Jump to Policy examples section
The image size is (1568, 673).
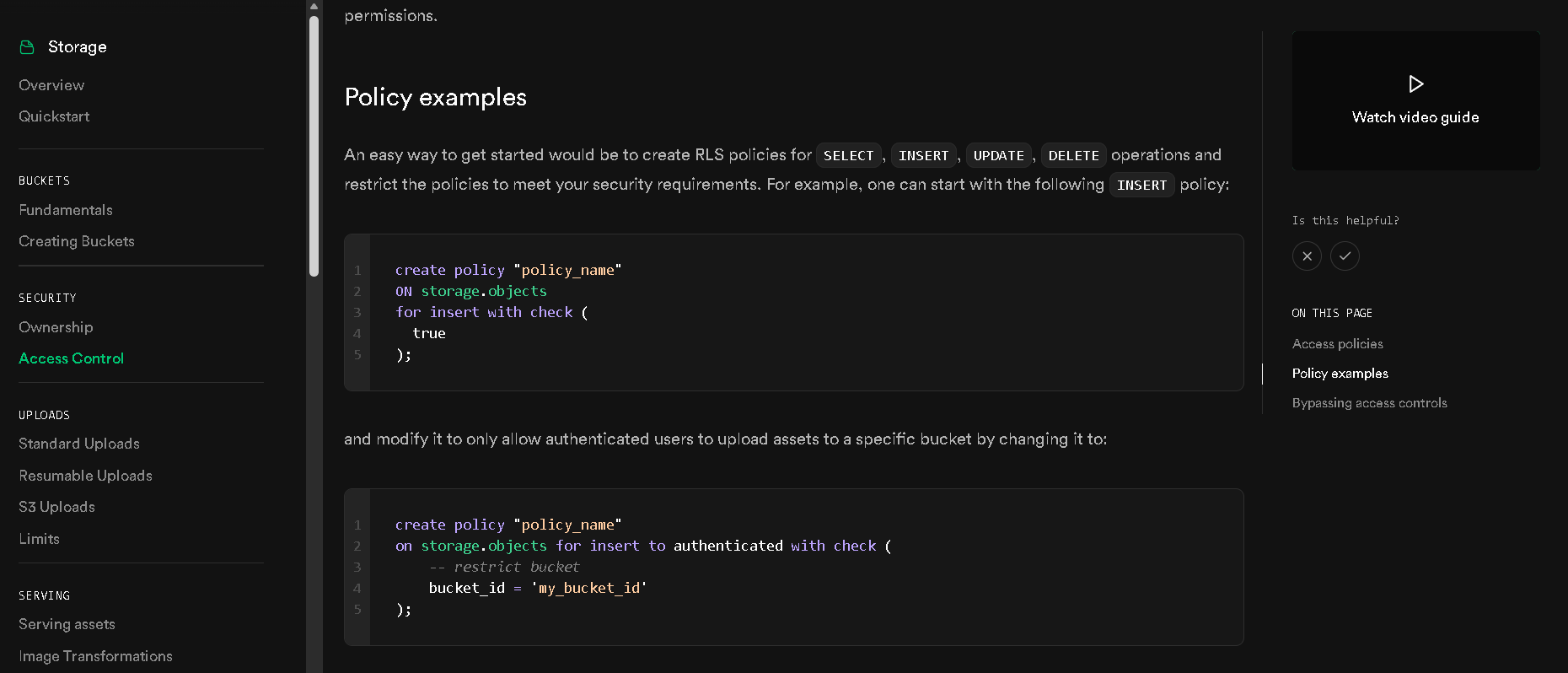coord(1340,374)
